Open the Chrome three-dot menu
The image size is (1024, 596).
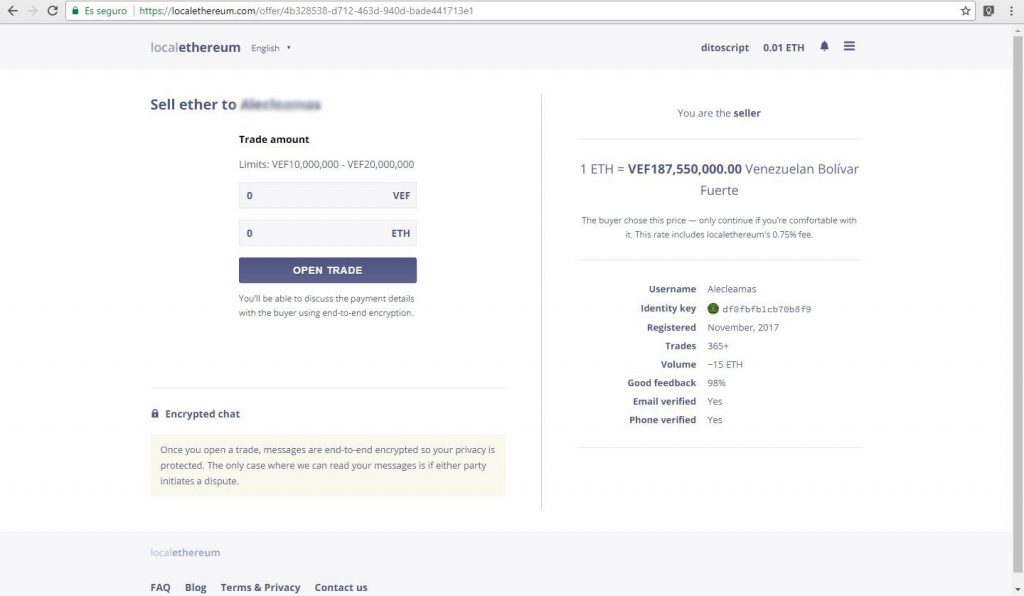pyautogui.click(x=1011, y=10)
